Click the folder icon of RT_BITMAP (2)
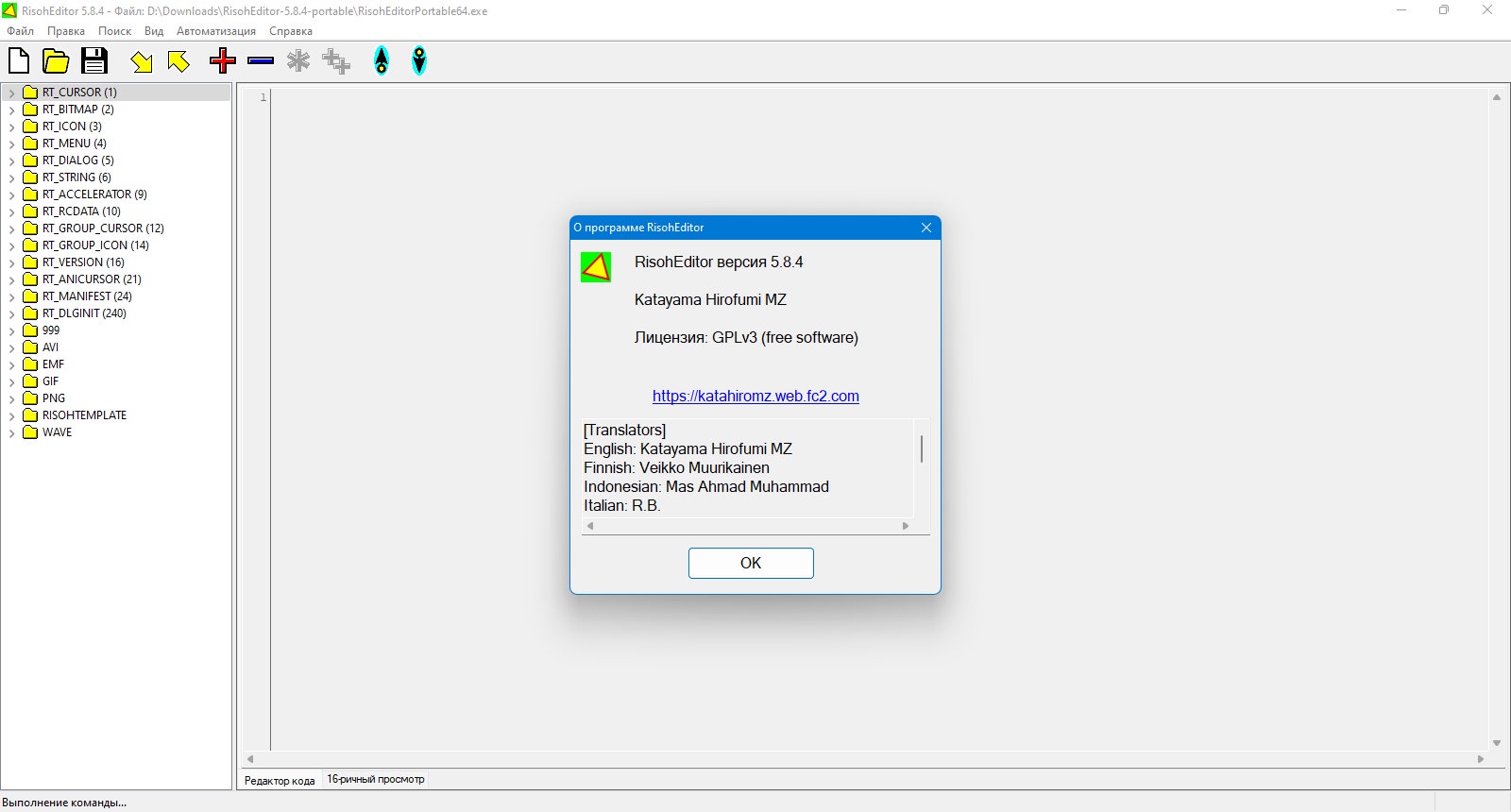1511x812 pixels. (30, 110)
